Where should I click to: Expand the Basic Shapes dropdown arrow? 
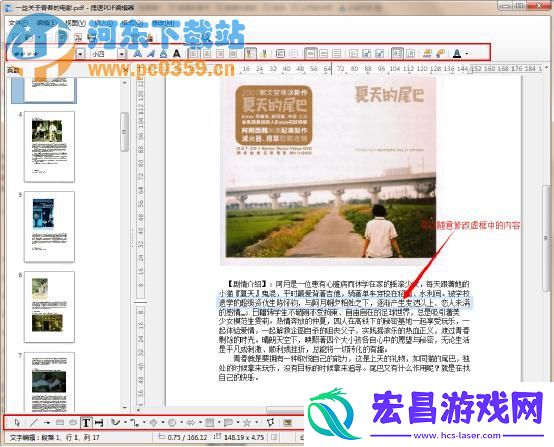163,422
